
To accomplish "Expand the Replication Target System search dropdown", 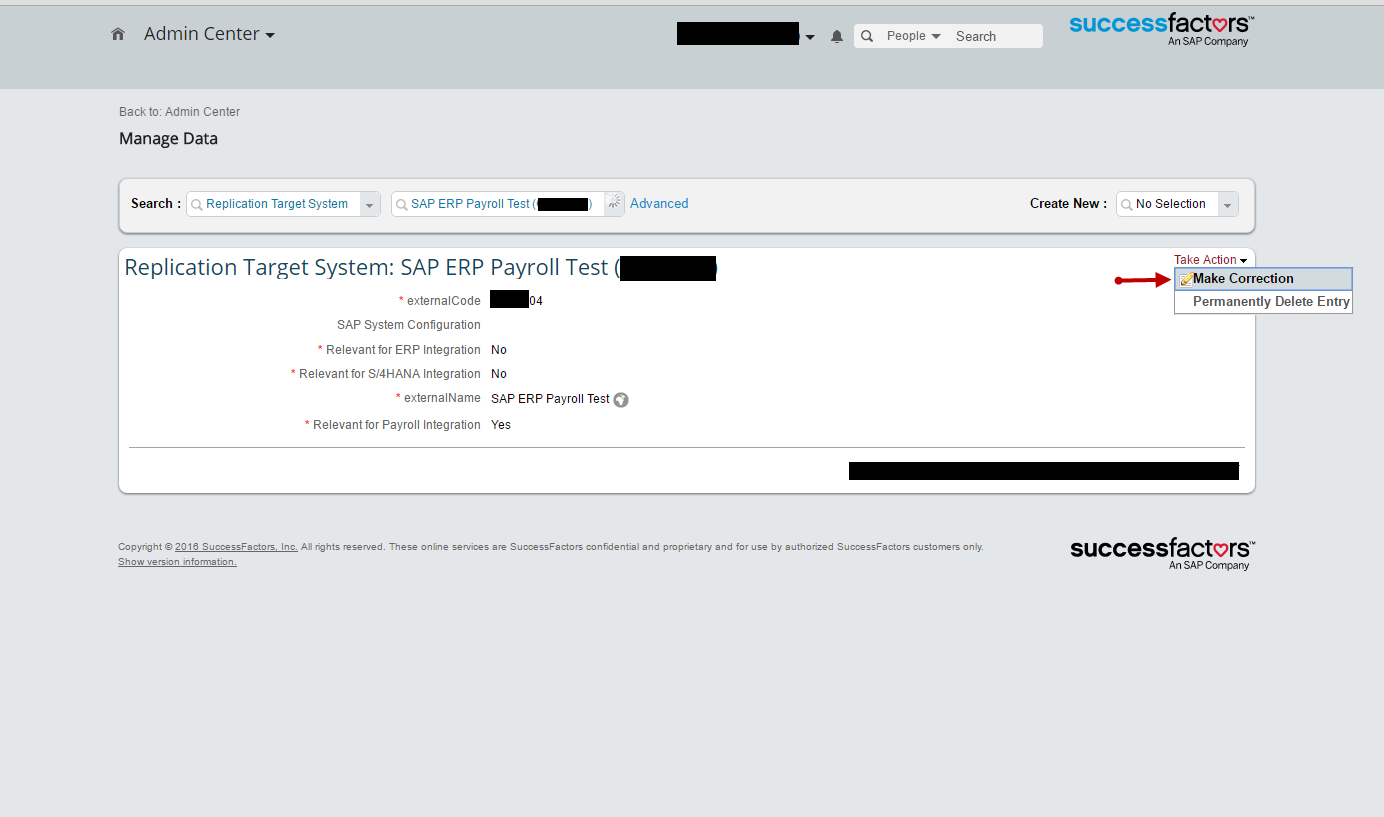I will click(370, 204).
